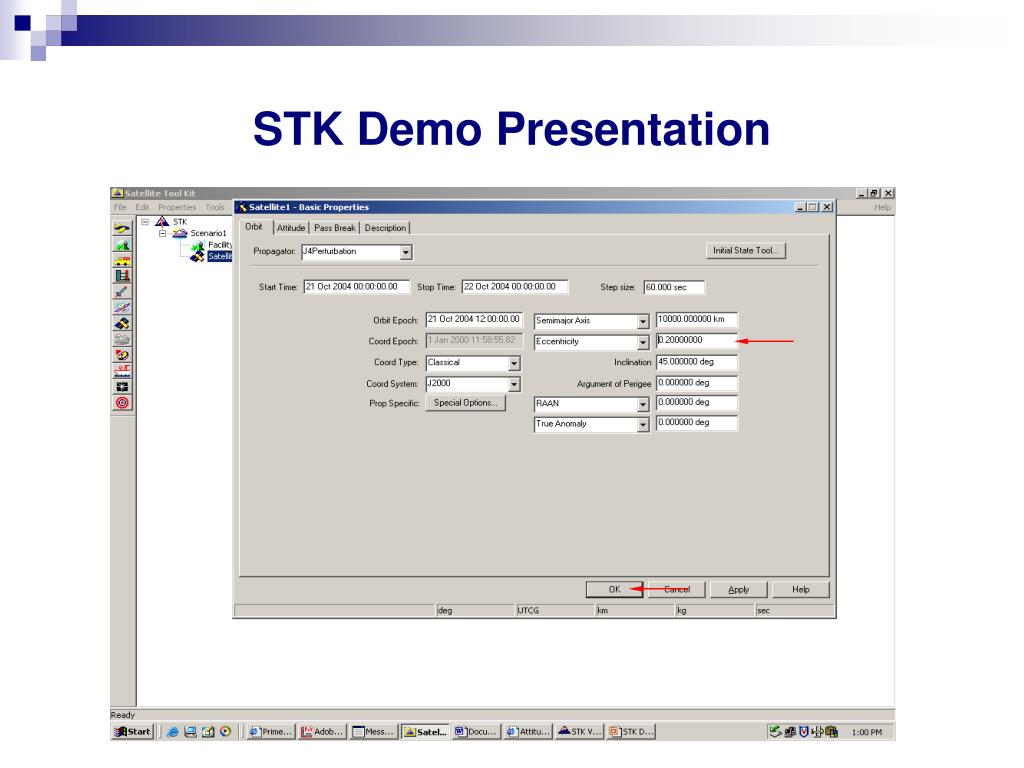Click the Aircraft object icon in the STK toolbar
The image size is (1024, 768).
coord(122,229)
